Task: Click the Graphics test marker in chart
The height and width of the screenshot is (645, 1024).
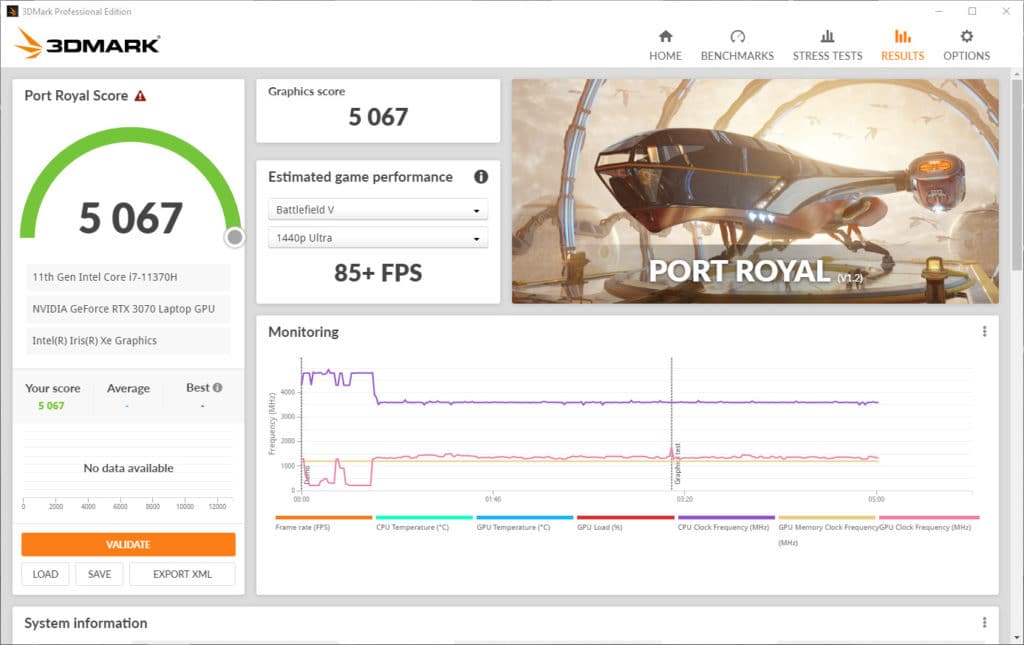Action: (x=677, y=464)
